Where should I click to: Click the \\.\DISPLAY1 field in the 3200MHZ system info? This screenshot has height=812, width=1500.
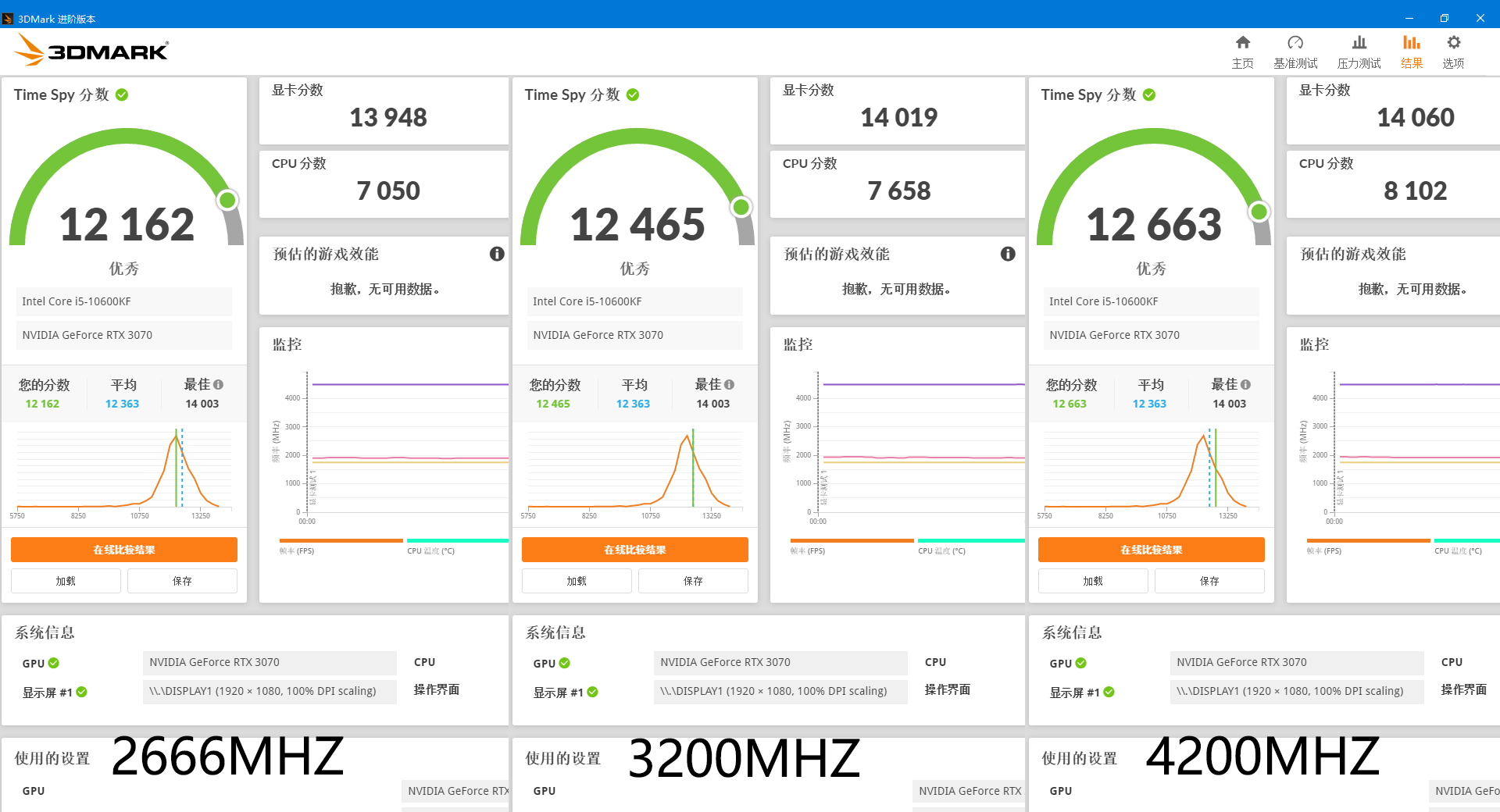780,692
